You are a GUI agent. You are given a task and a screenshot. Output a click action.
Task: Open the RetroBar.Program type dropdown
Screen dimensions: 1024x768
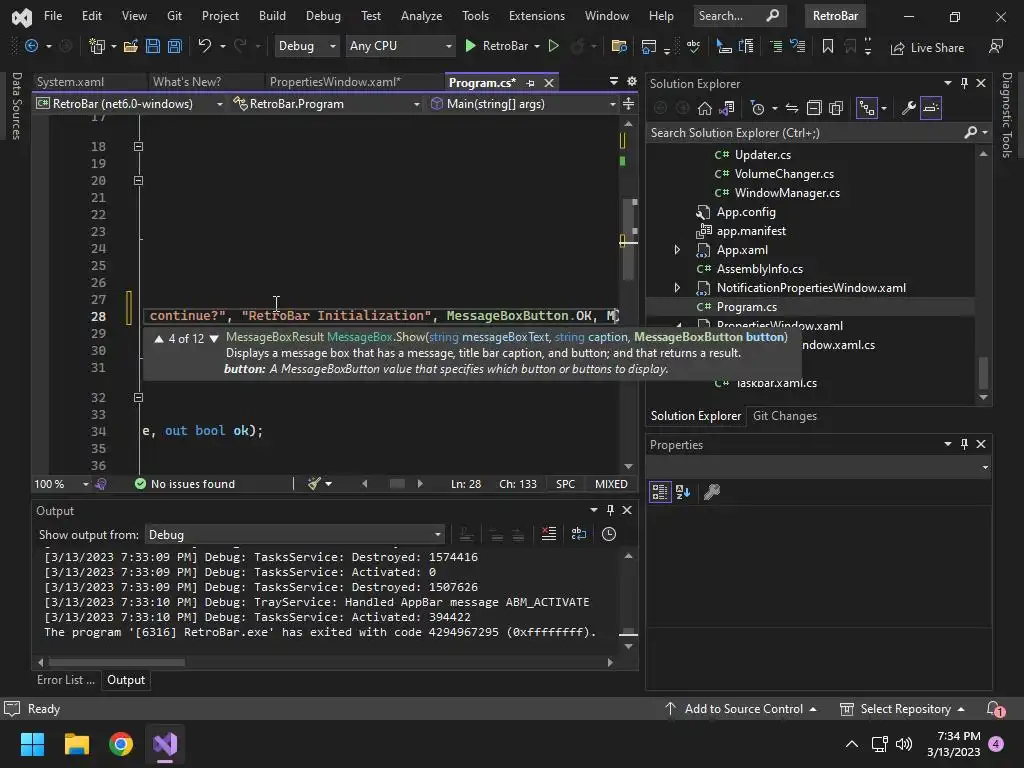(327, 104)
